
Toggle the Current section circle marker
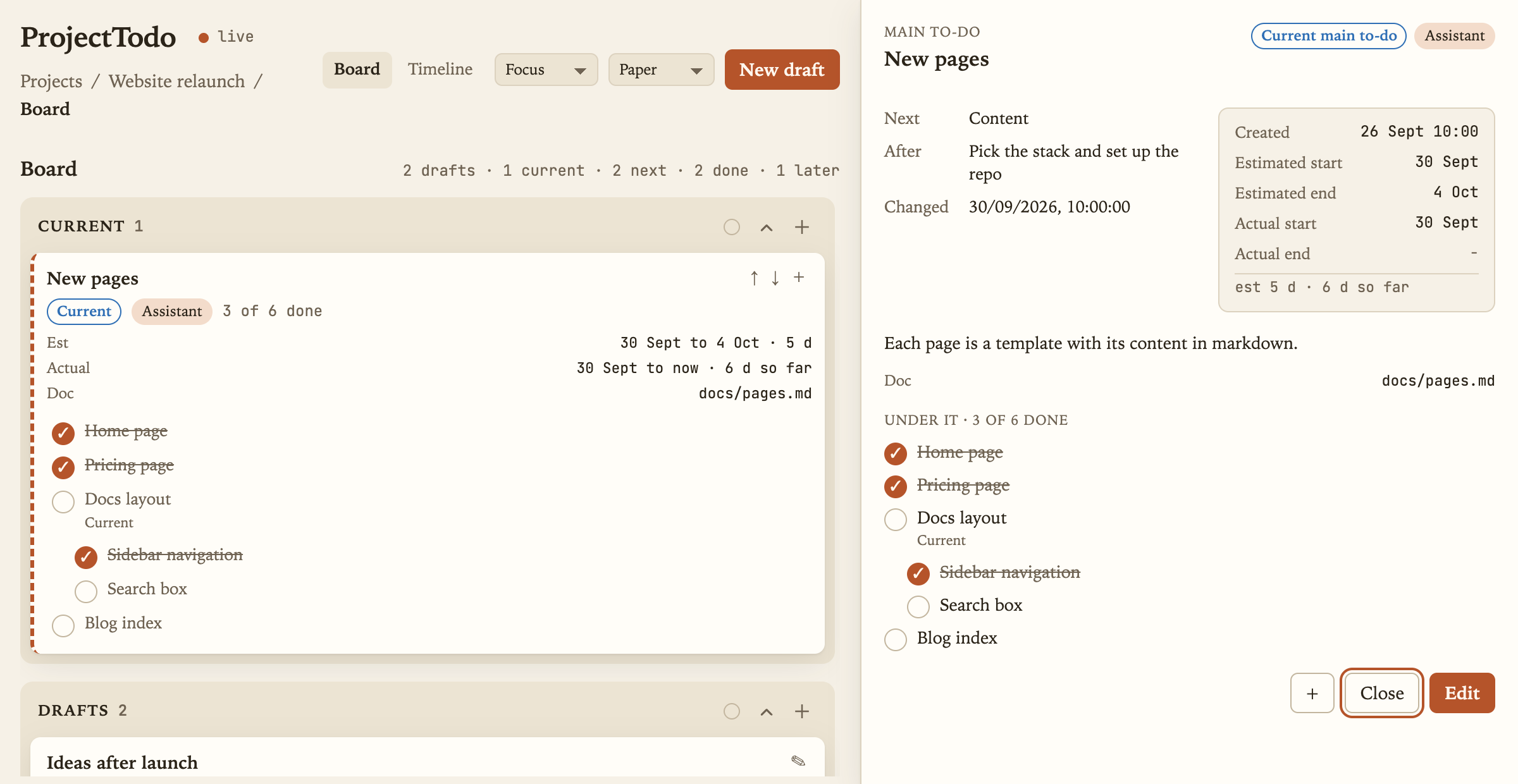click(732, 227)
